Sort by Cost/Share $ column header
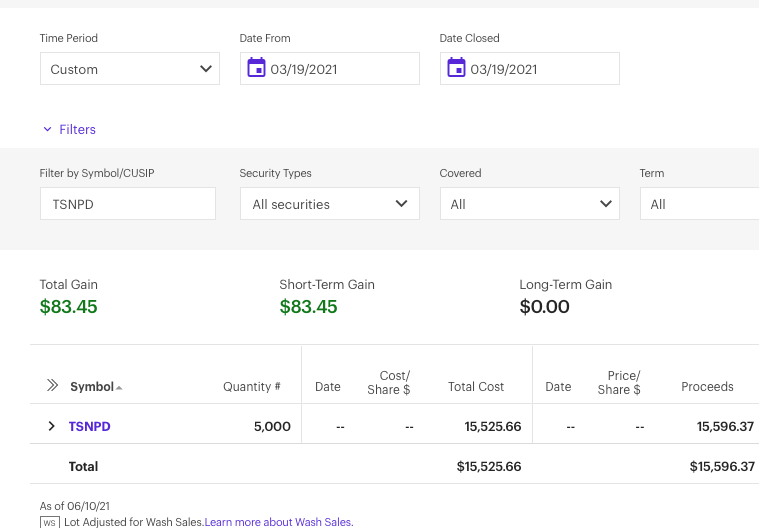The height and width of the screenshot is (528, 759). tap(389, 383)
